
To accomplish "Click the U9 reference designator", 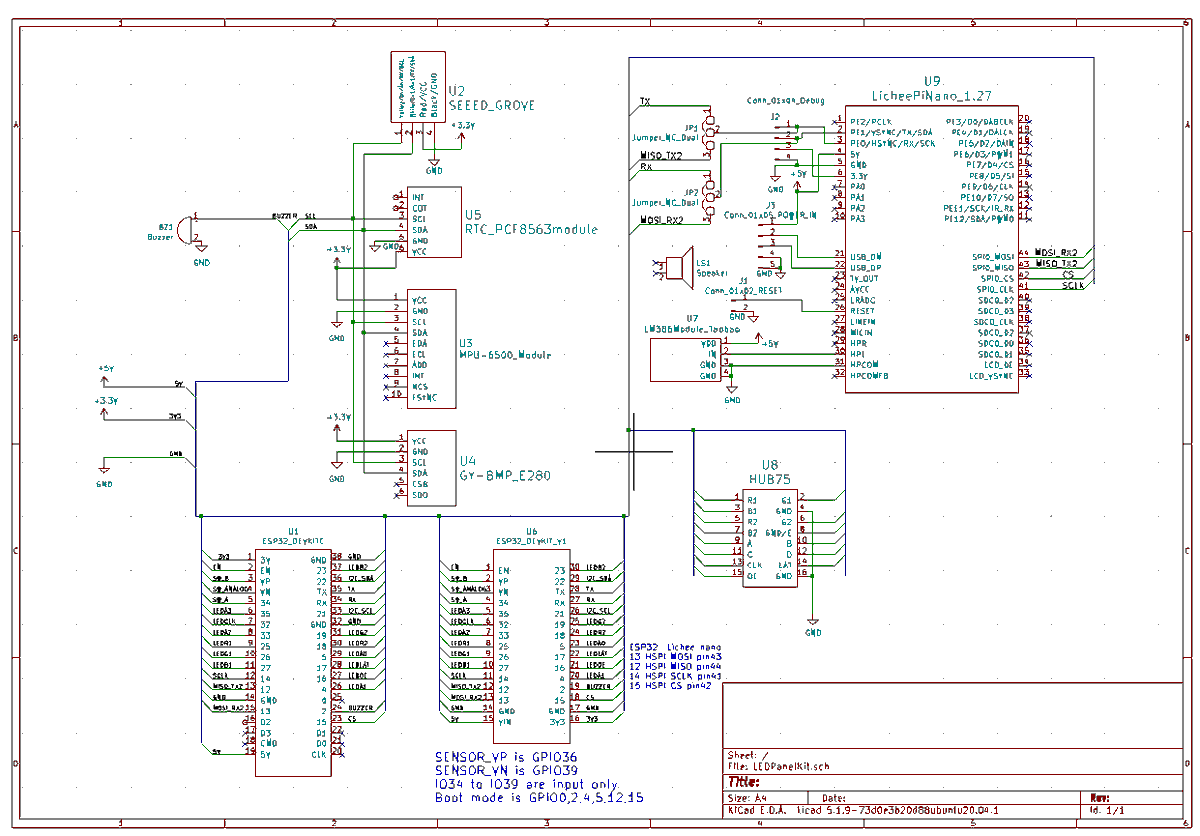I will pyautogui.click(x=933, y=81).
